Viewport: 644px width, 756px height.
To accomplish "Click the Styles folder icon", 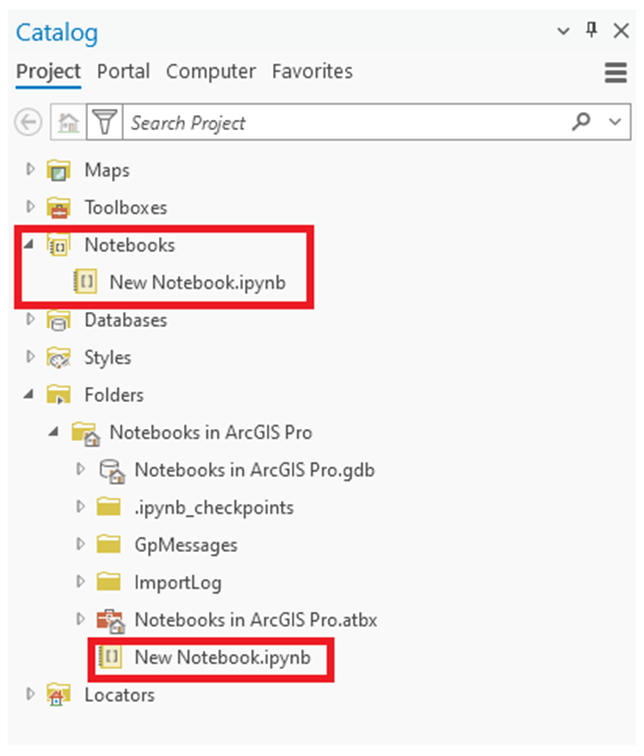I will tap(59, 358).
